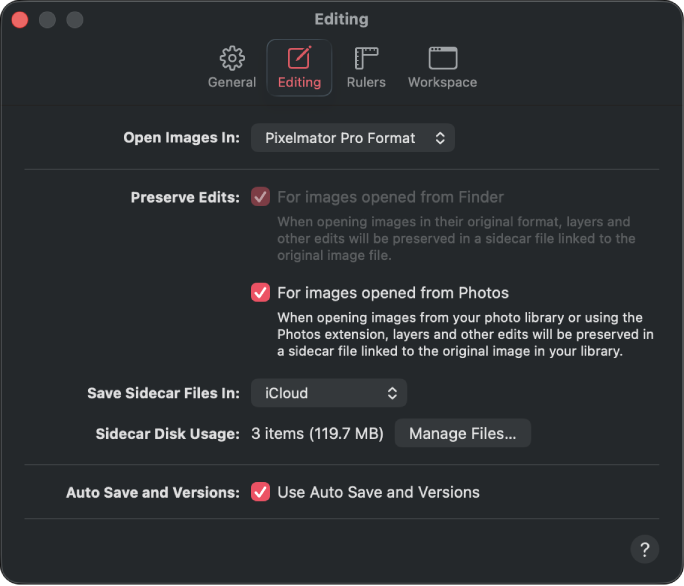This screenshot has width=684, height=586.
Task: Open the Open Images In dropdown
Action: click(352, 138)
